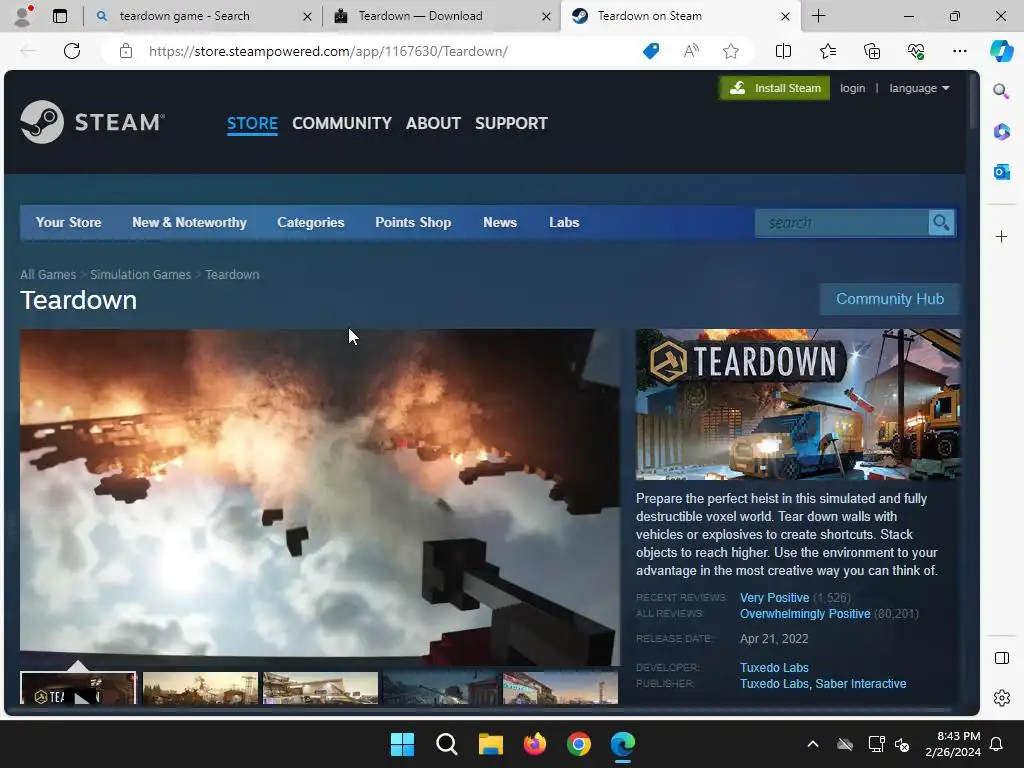The image size is (1024, 768).
Task: Open Tuxedo Labs developer link
Action: pyautogui.click(x=774, y=668)
